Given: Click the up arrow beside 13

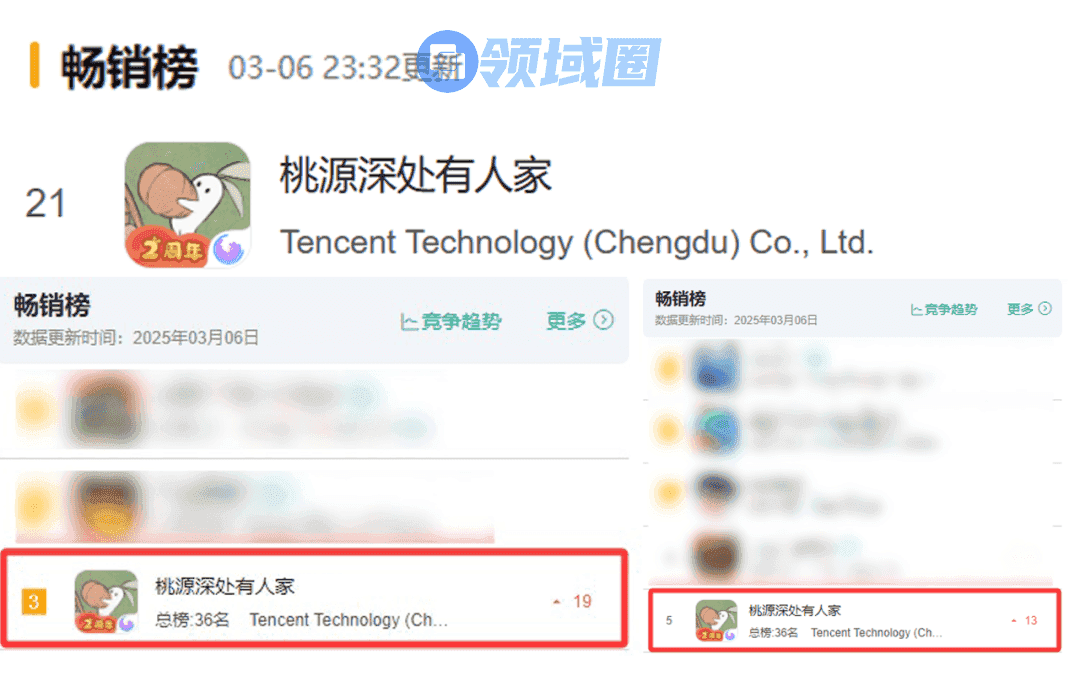Looking at the screenshot, I should point(1014,621).
